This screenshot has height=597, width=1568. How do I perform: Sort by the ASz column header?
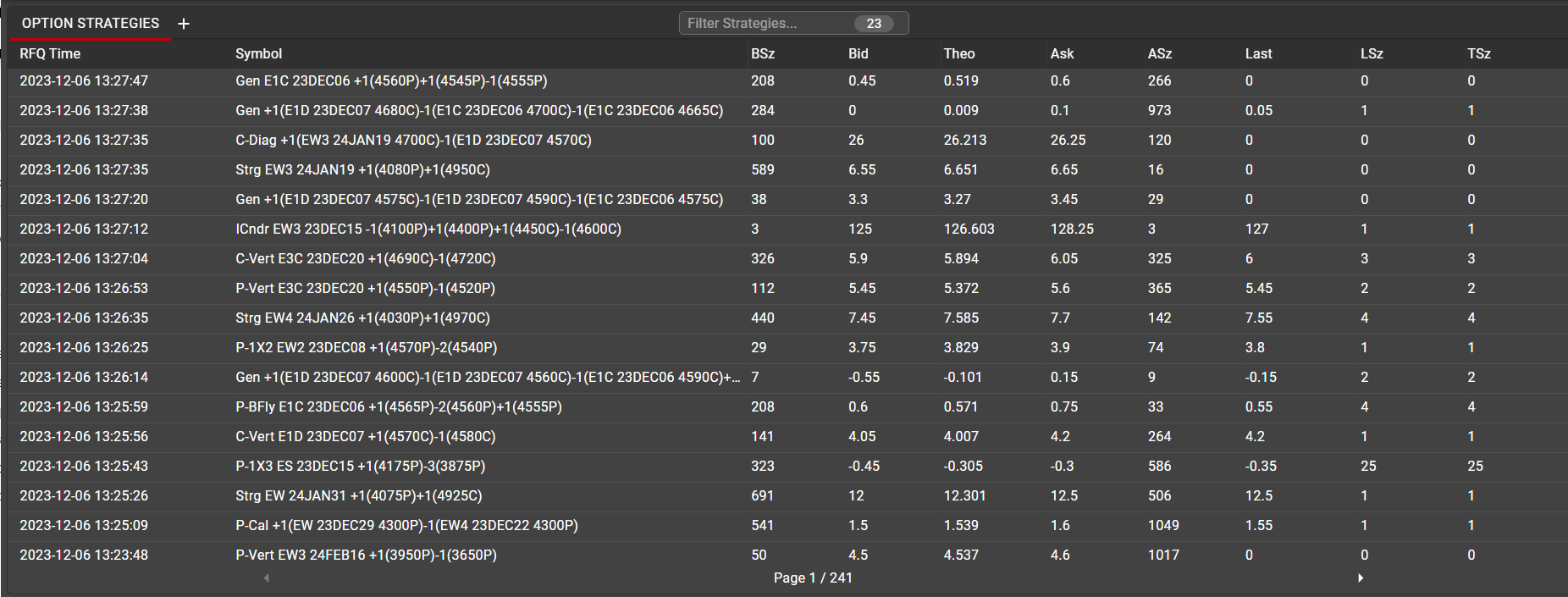pos(1159,53)
